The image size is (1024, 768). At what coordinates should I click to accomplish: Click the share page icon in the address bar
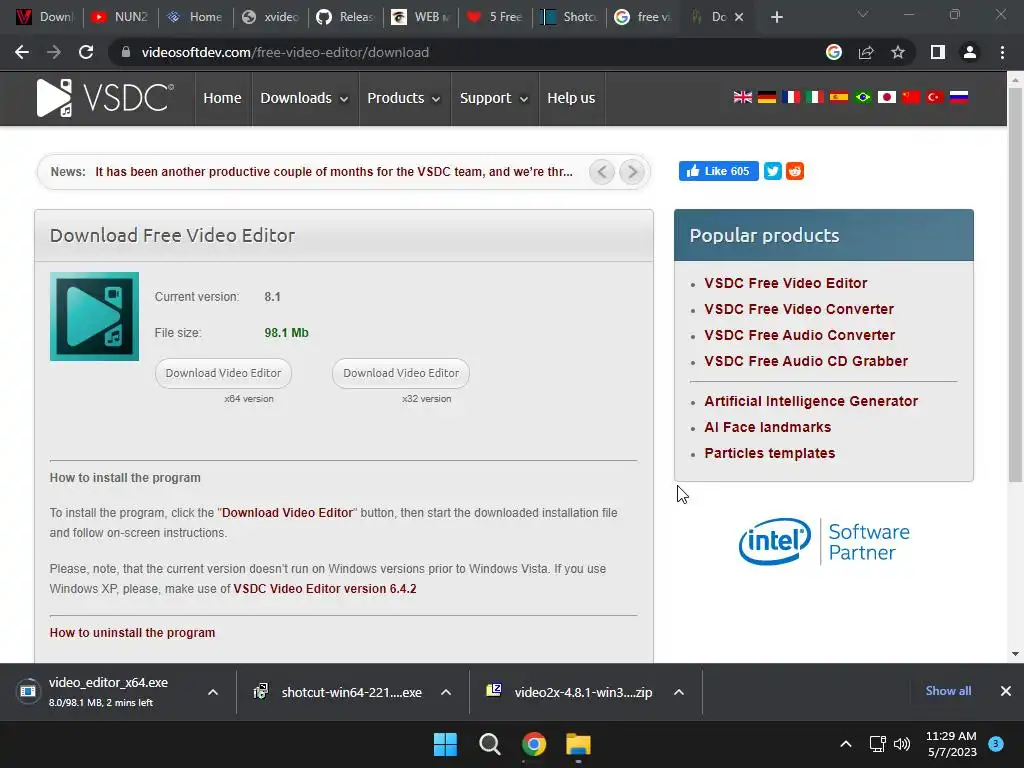(866, 52)
